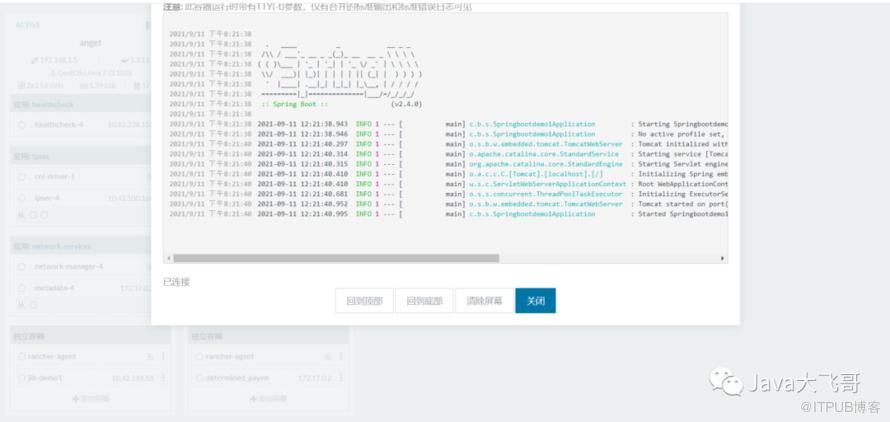Click the status circle beside healthcheck-4
This screenshot has height=422, width=890.
coord(22,124)
